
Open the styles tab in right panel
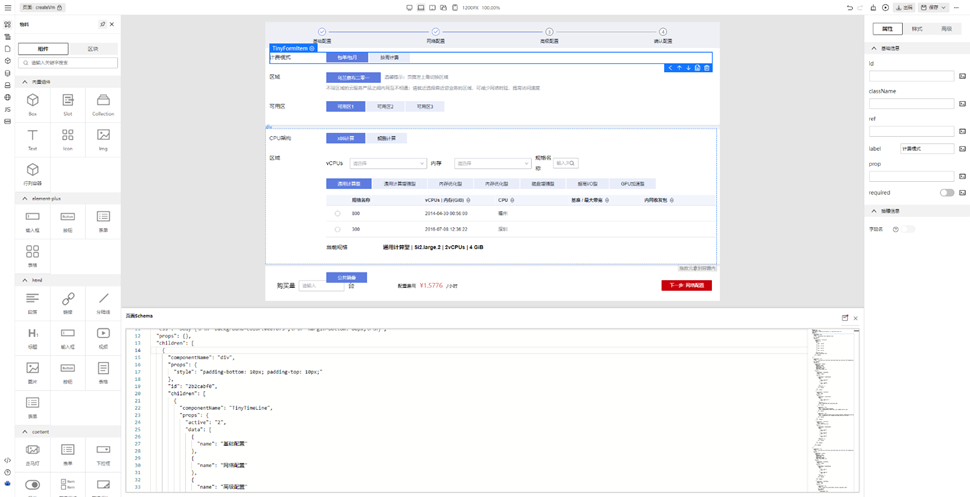pyautogui.click(x=917, y=28)
